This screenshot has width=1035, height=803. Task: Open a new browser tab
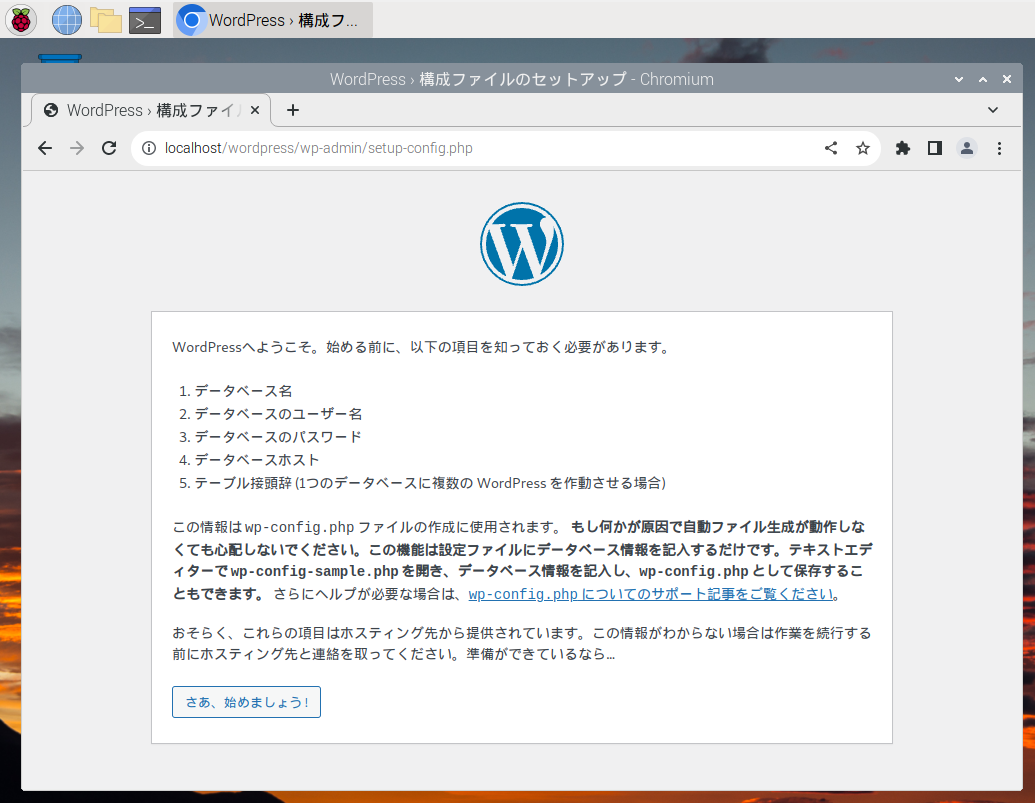293,110
